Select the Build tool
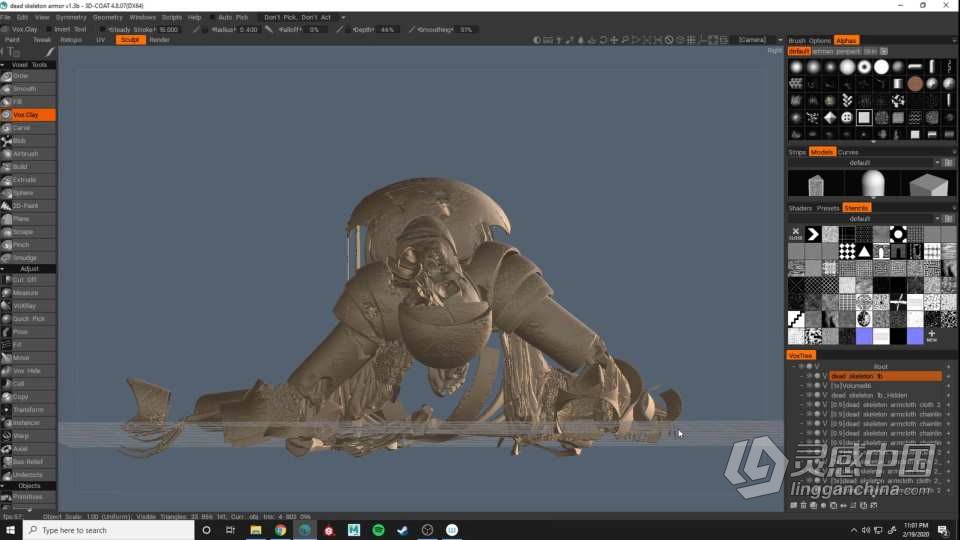Image resolution: width=960 pixels, height=540 pixels. point(28,167)
